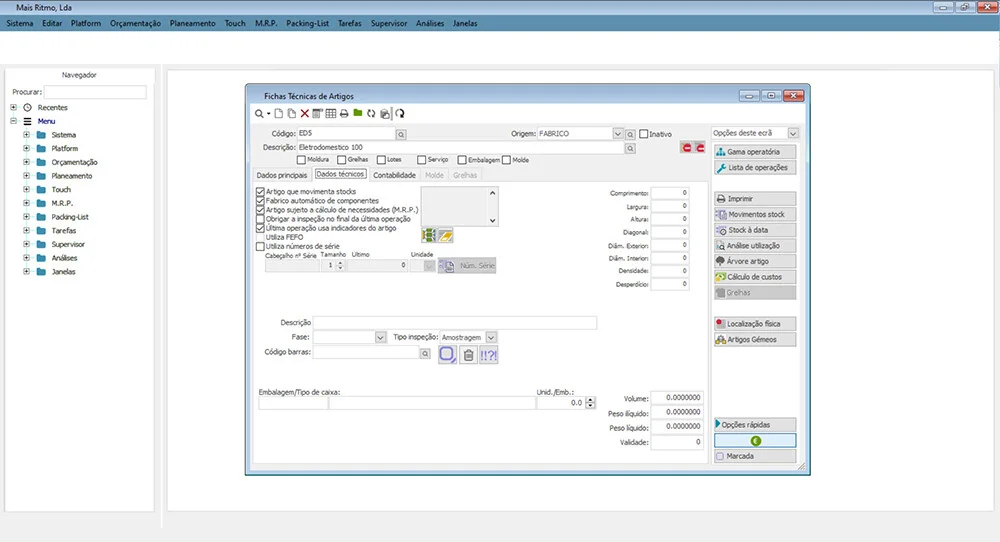
Task: Click the first red no-entry icon
Action: click(687, 148)
